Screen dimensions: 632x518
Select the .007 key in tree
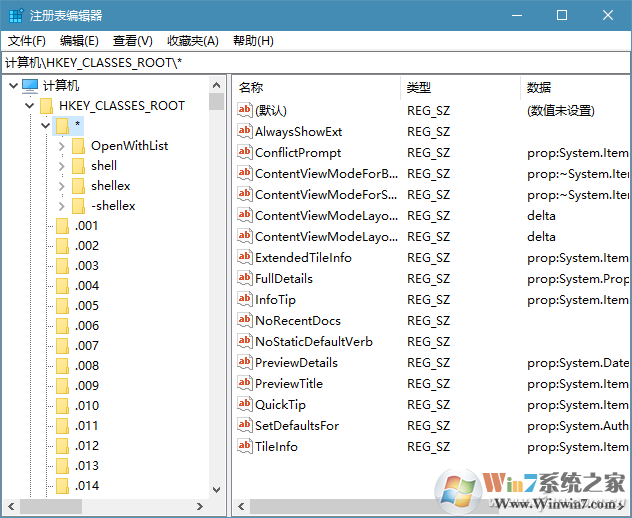point(87,346)
